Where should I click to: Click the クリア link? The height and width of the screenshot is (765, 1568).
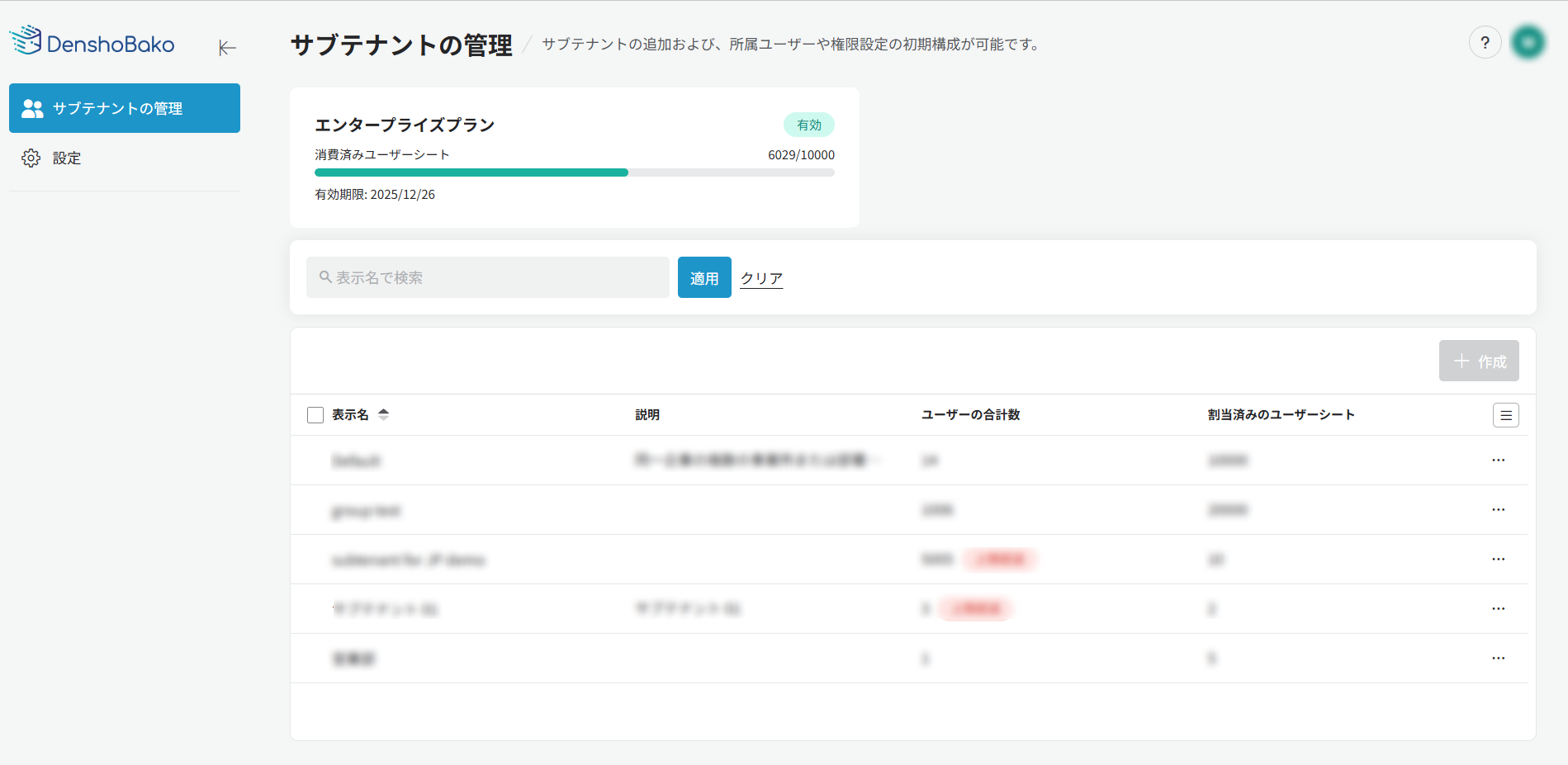tap(761, 278)
